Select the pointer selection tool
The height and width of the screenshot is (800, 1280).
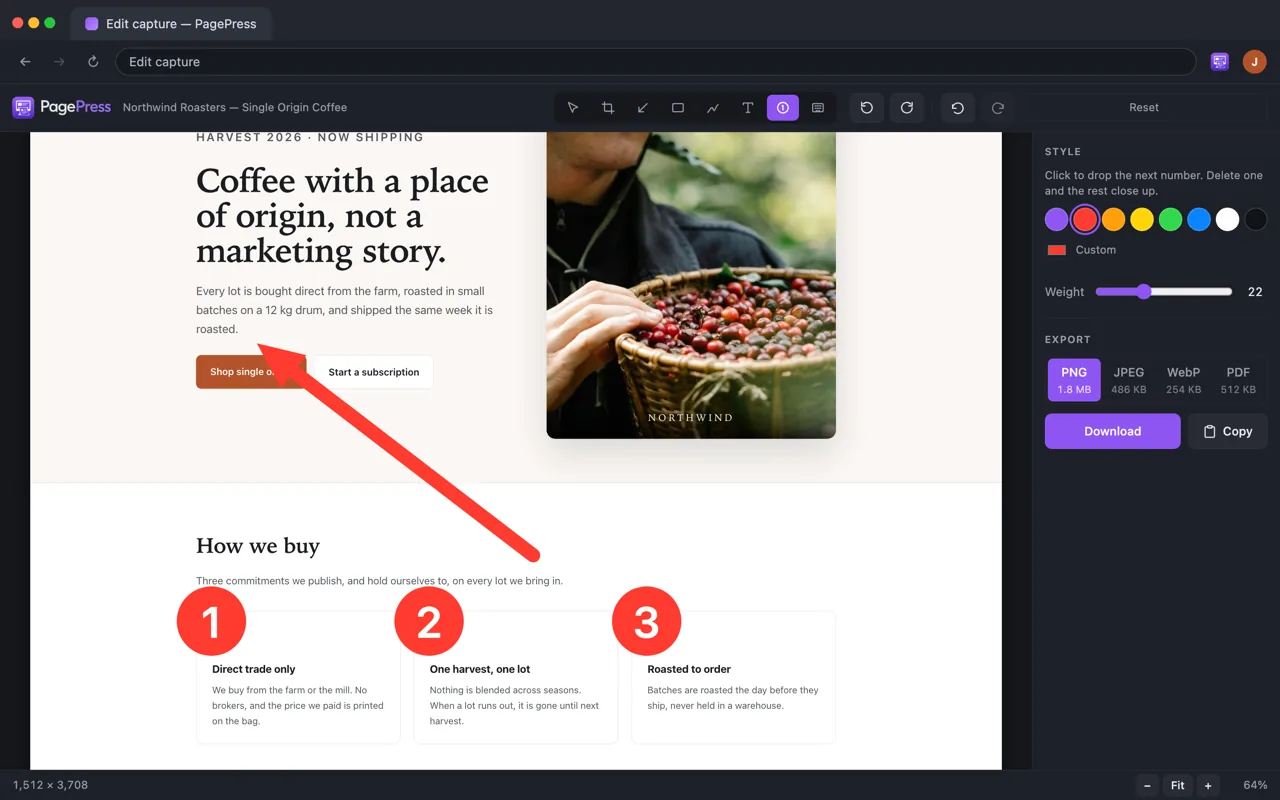pyautogui.click(x=573, y=108)
